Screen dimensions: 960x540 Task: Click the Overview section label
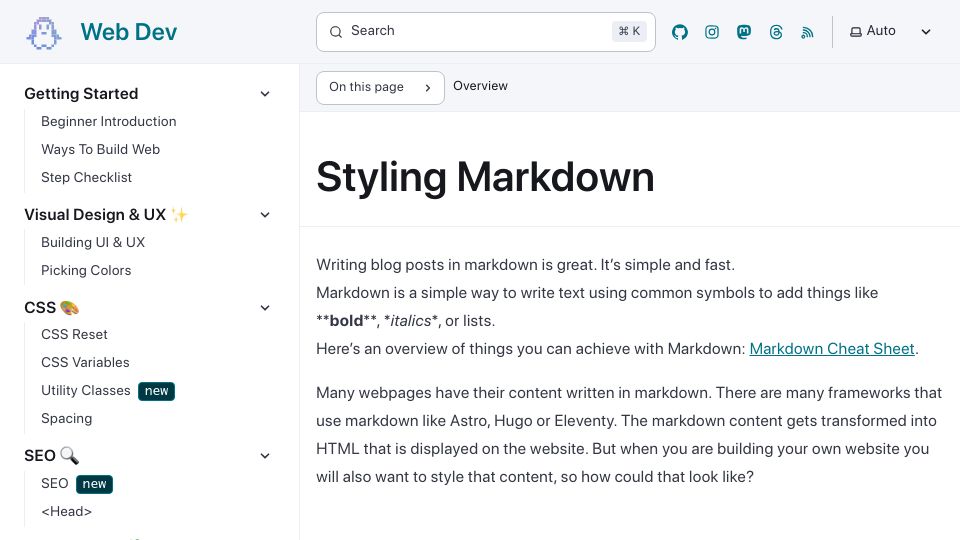tap(480, 86)
